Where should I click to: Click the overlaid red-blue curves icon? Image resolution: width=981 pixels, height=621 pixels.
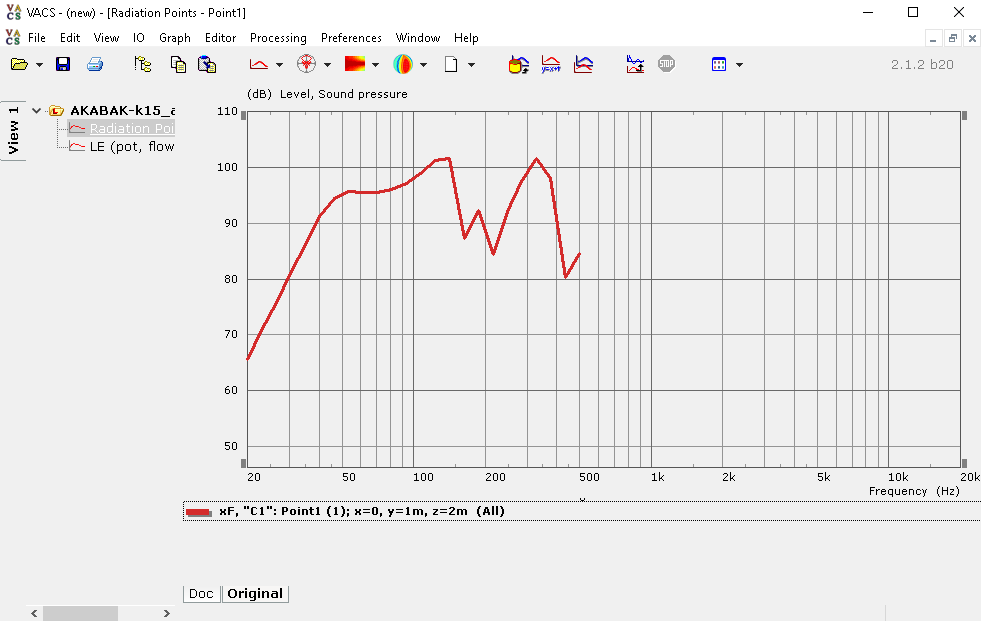point(583,64)
